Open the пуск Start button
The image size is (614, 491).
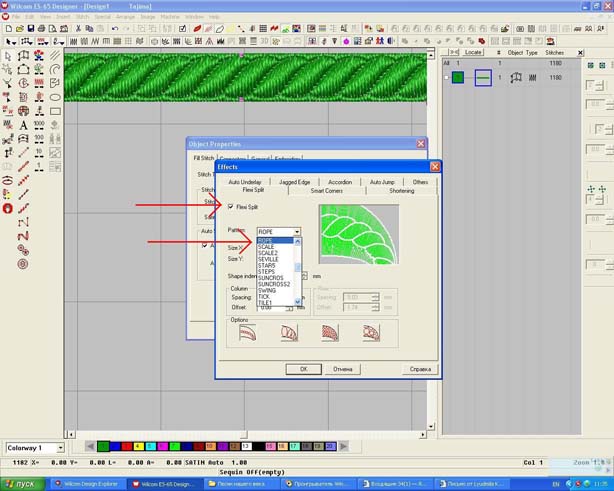click(22, 484)
